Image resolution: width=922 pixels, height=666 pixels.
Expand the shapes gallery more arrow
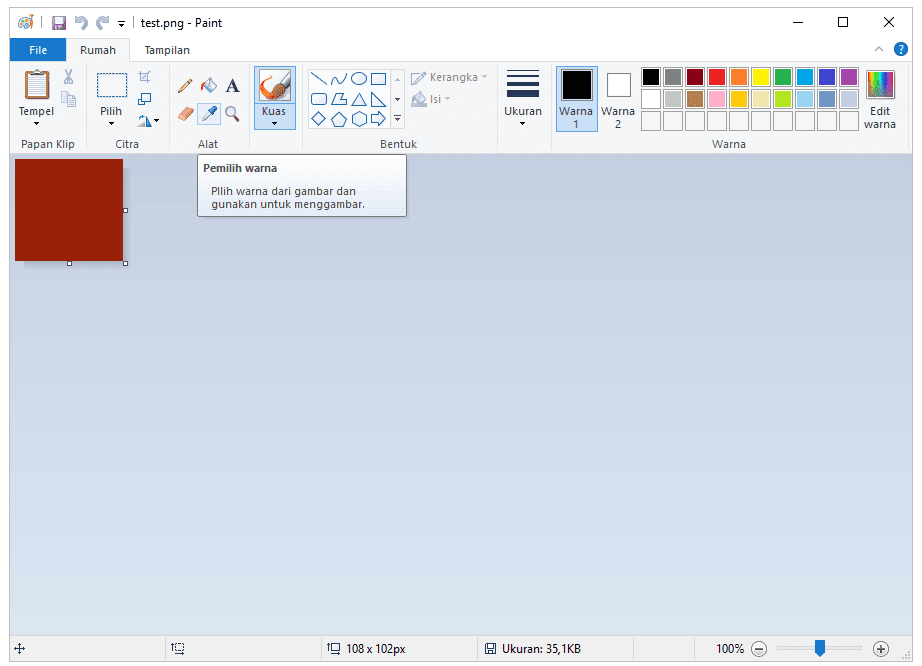click(397, 119)
